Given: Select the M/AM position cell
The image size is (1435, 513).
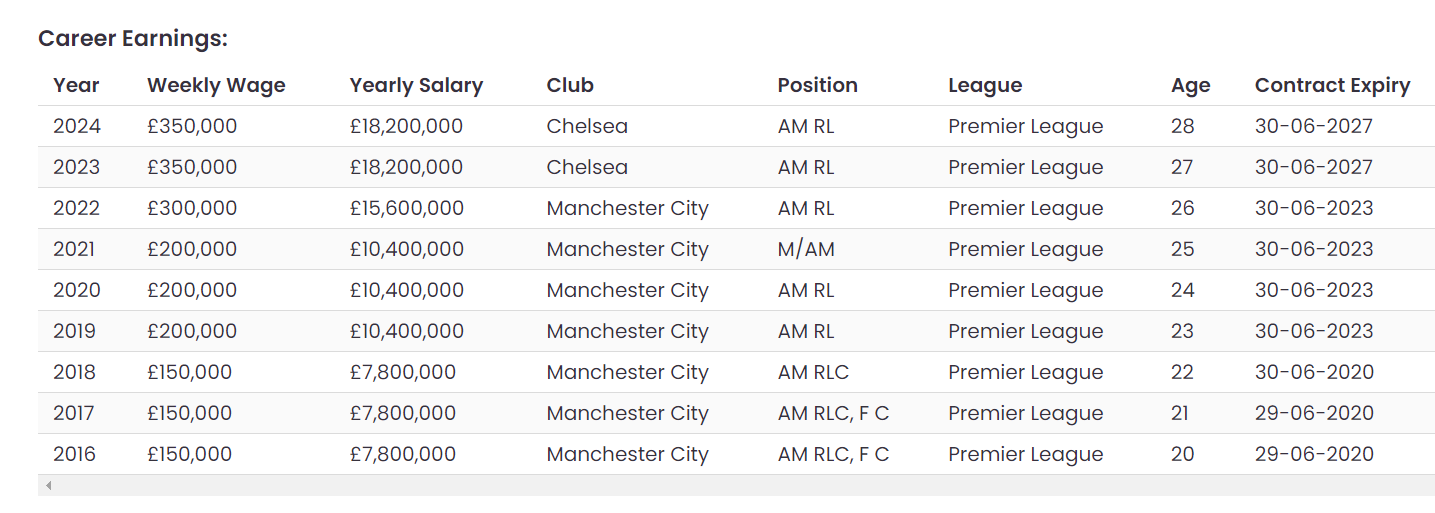Looking at the screenshot, I should [x=805, y=250].
